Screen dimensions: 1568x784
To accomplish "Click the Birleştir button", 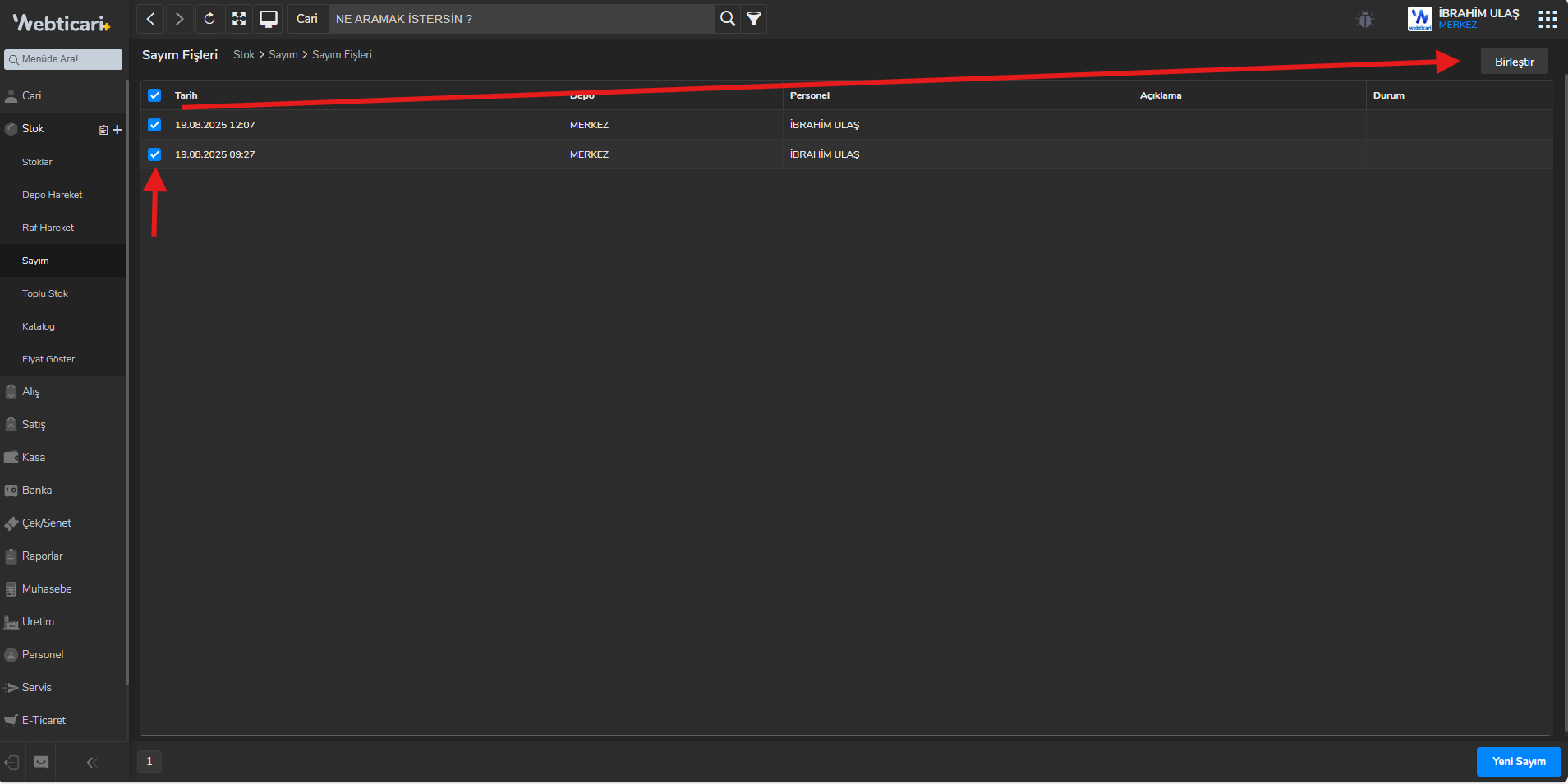I will tap(1514, 62).
